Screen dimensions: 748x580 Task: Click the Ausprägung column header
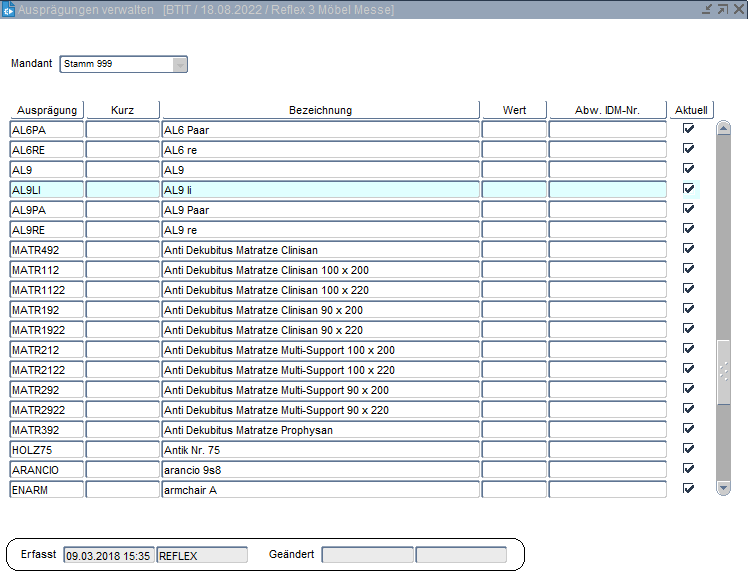click(x=47, y=110)
